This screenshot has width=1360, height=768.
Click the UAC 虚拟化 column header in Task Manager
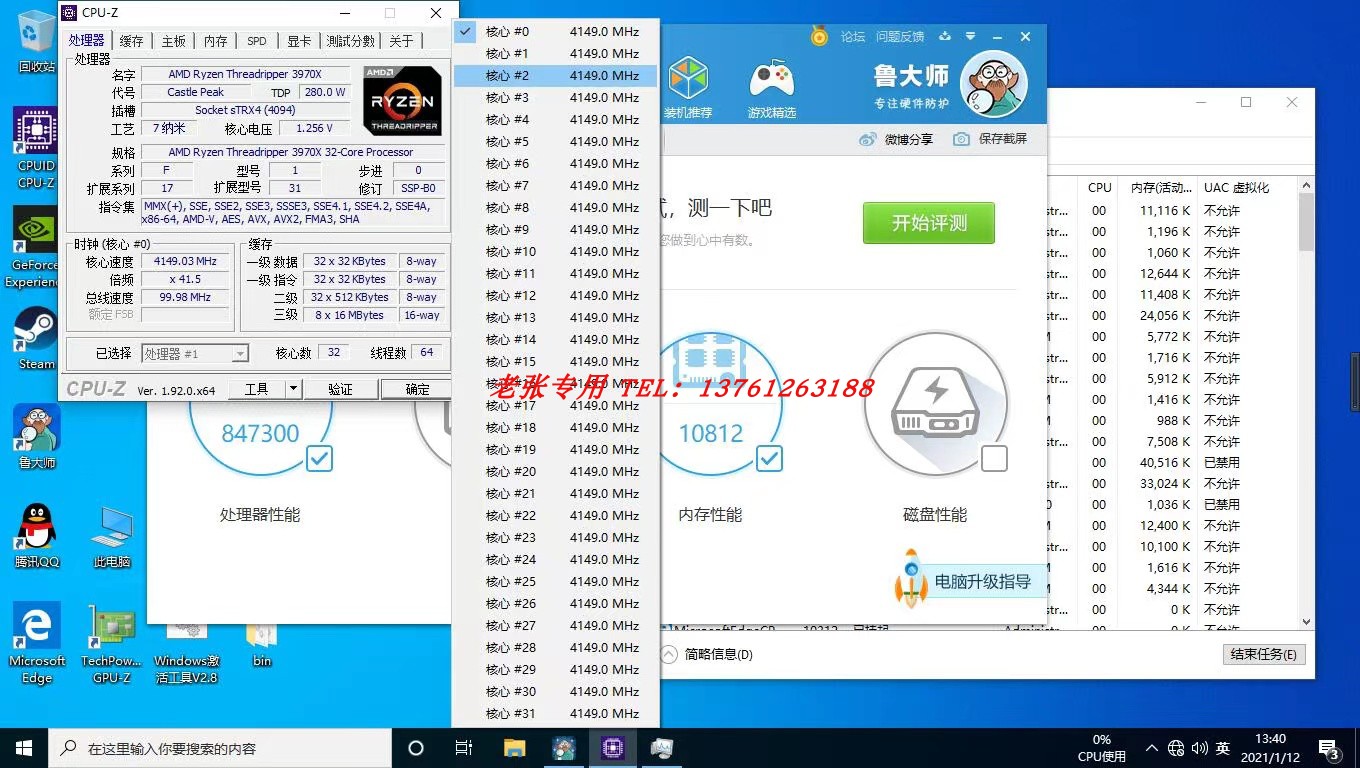[1236, 187]
